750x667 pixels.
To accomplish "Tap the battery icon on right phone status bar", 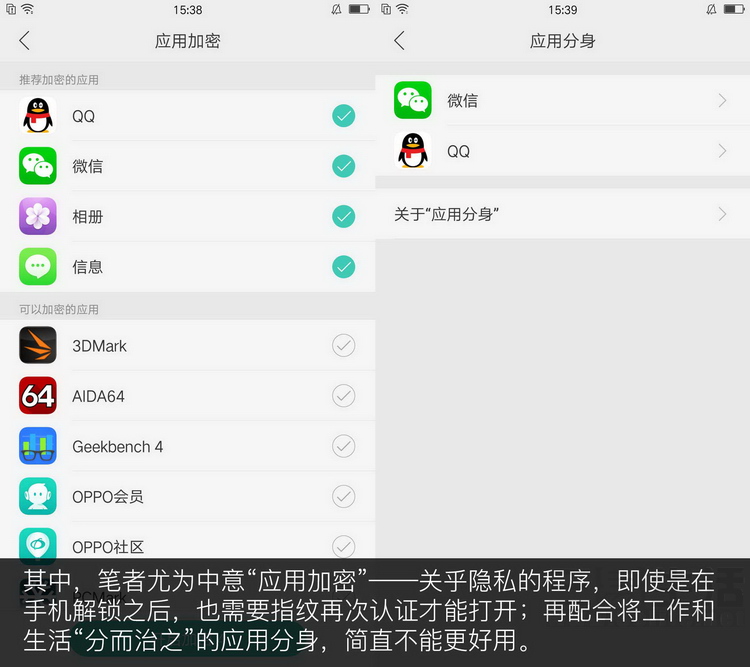I will click(734, 9).
